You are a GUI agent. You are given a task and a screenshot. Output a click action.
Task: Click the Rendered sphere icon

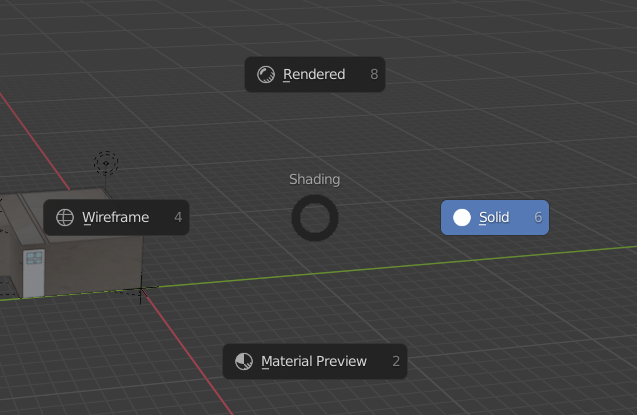click(266, 75)
